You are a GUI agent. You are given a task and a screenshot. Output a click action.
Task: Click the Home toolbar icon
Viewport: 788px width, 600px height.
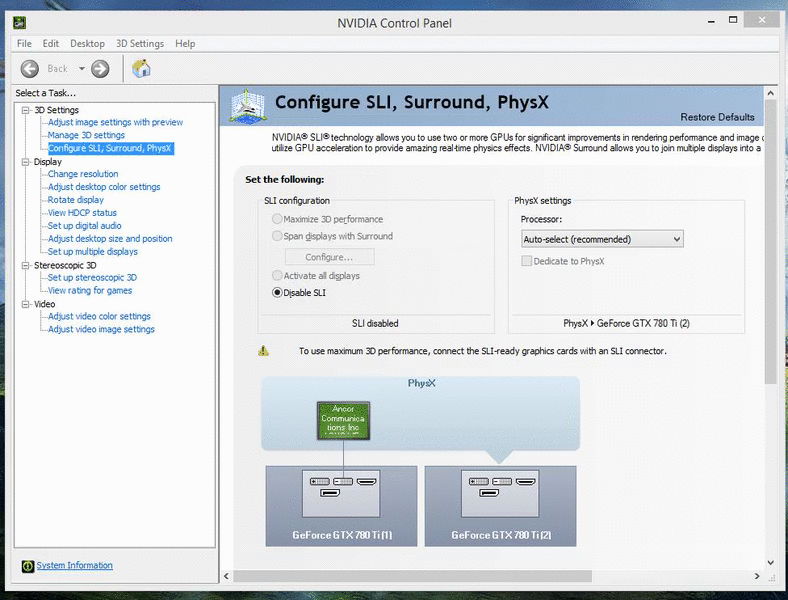(x=141, y=68)
